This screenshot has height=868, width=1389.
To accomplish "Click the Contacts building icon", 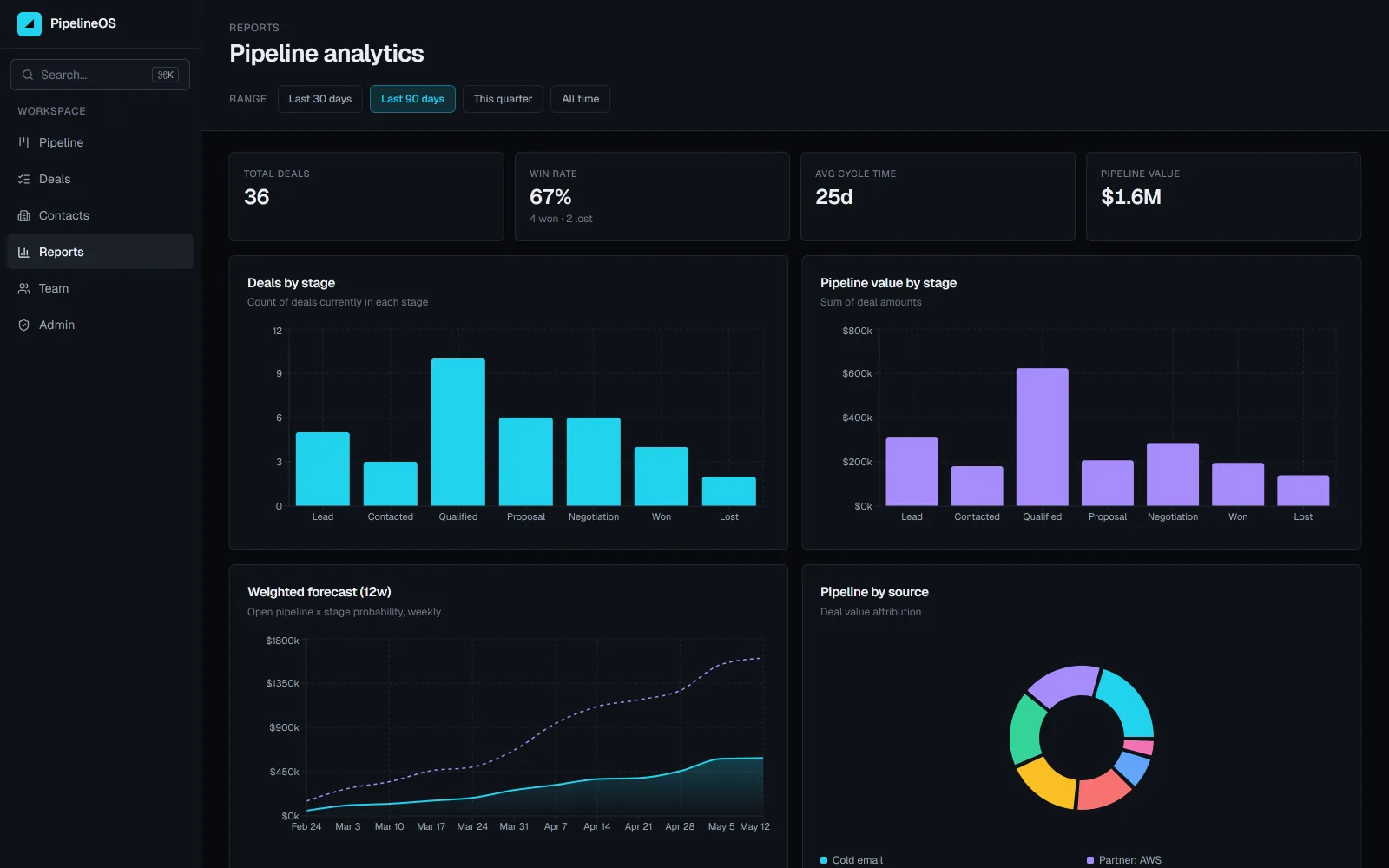I will pos(24,215).
